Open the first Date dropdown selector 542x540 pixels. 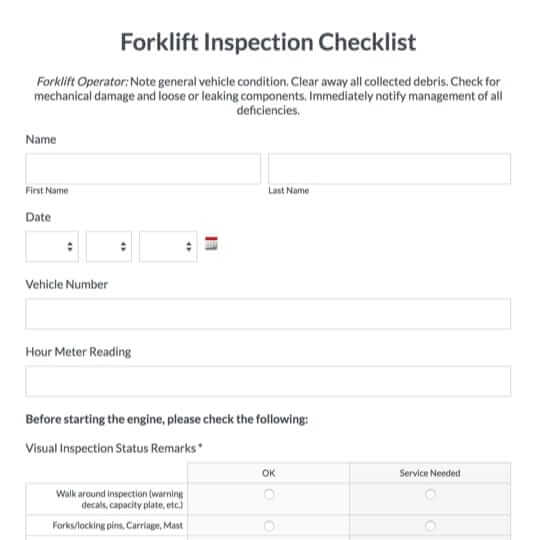pyautogui.click(x=52, y=246)
